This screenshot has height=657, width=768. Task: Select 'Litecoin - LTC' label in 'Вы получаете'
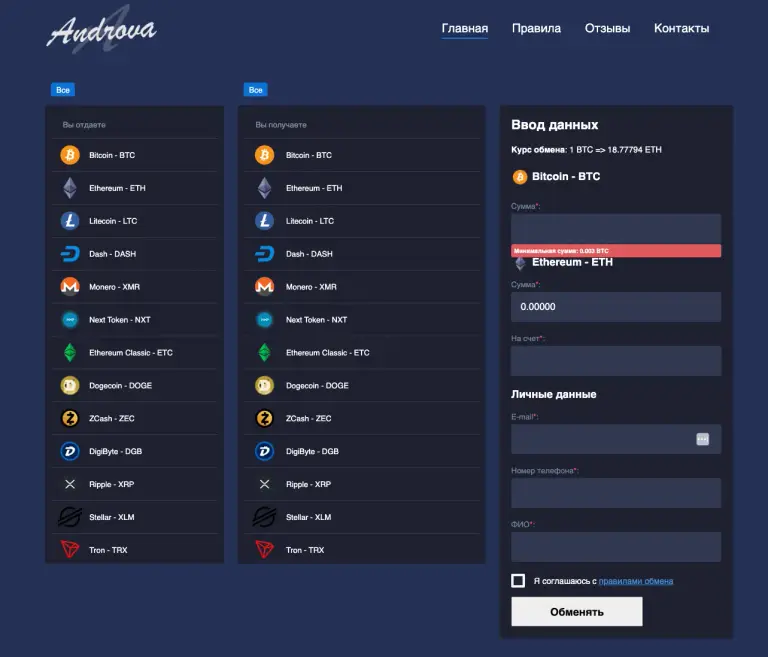(x=310, y=221)
